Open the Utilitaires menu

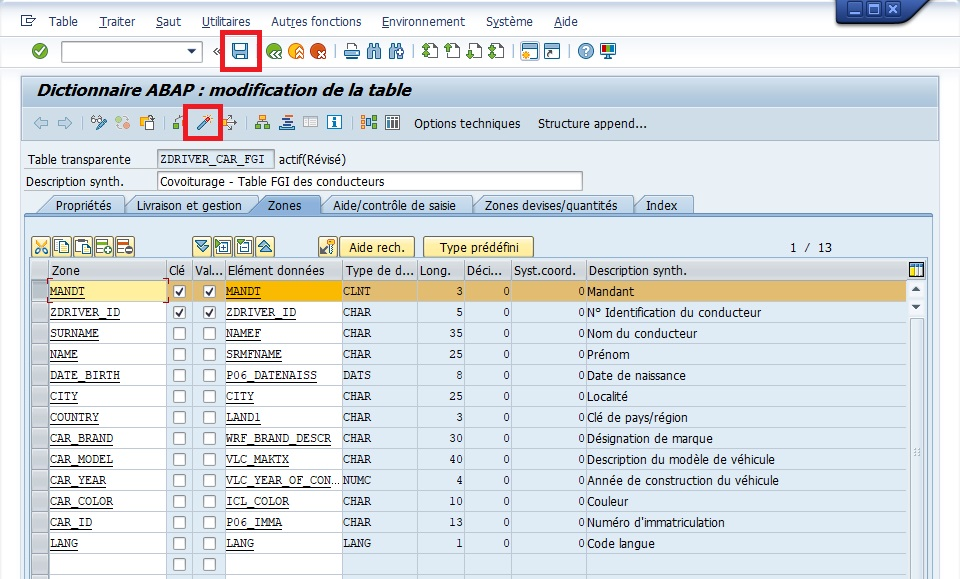point(226,21)
